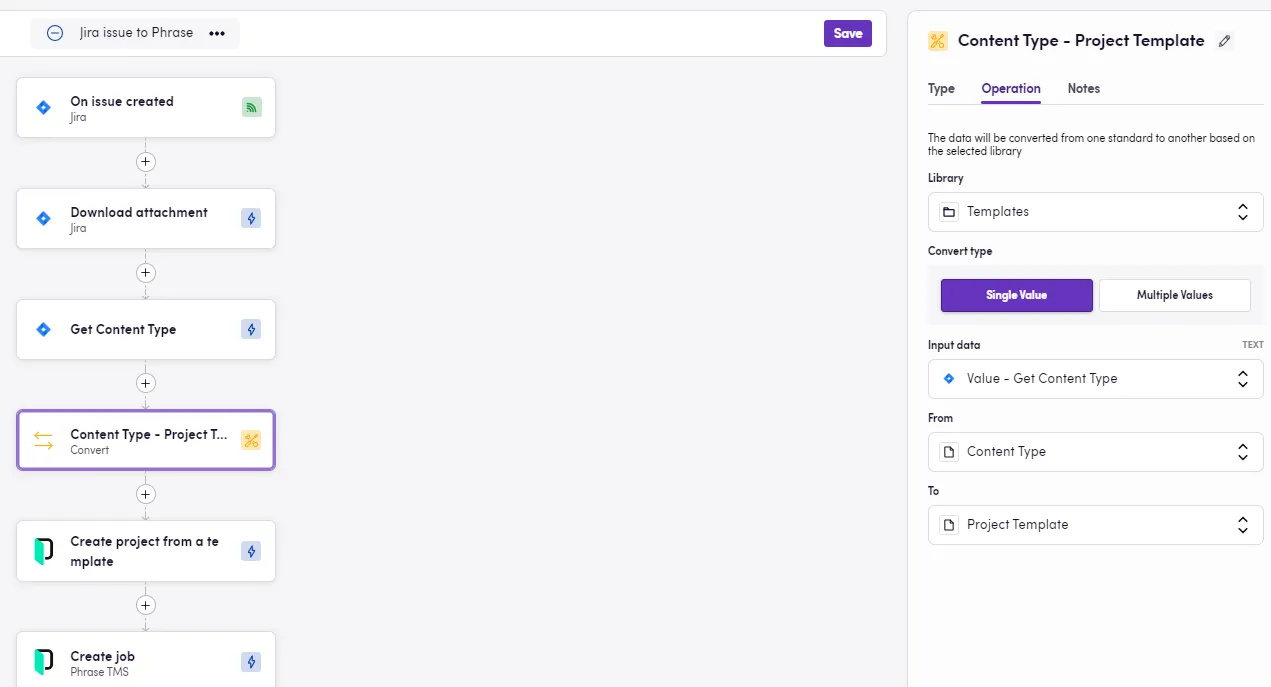Viewport: 1271px width, 687px height.
Task: Select the Single Value convert type
Action: coord(1016,295)
